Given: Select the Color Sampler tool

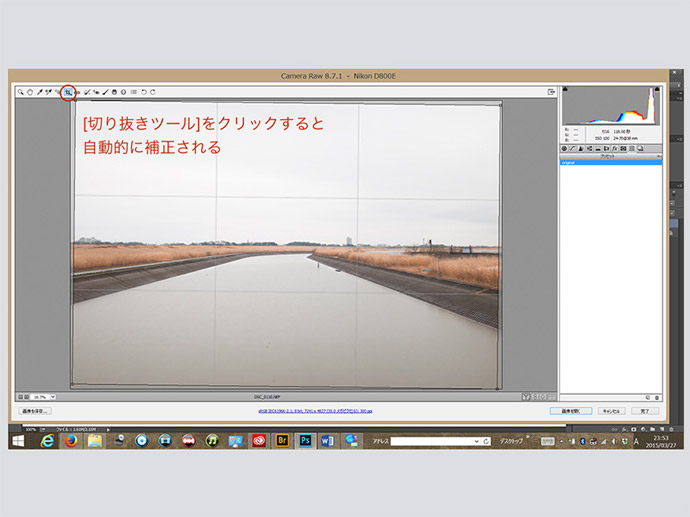Looking at the screenshot, I should point(48,92).
